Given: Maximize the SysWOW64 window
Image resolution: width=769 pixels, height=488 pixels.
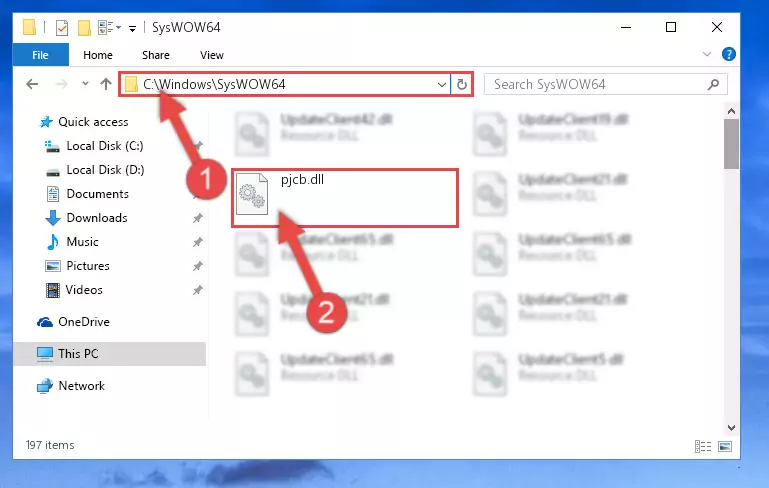Looking at the screenshot, I should coord(671,27).
